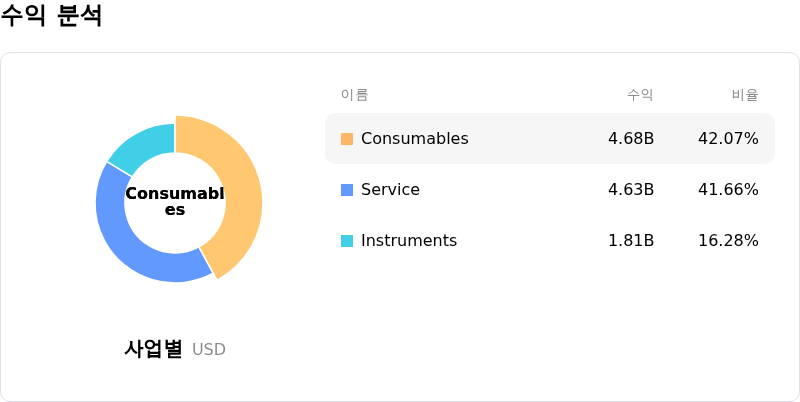800x402 pixels.
Task: Click the orange Consumables legend swatch
Action: tap(347, 139)
